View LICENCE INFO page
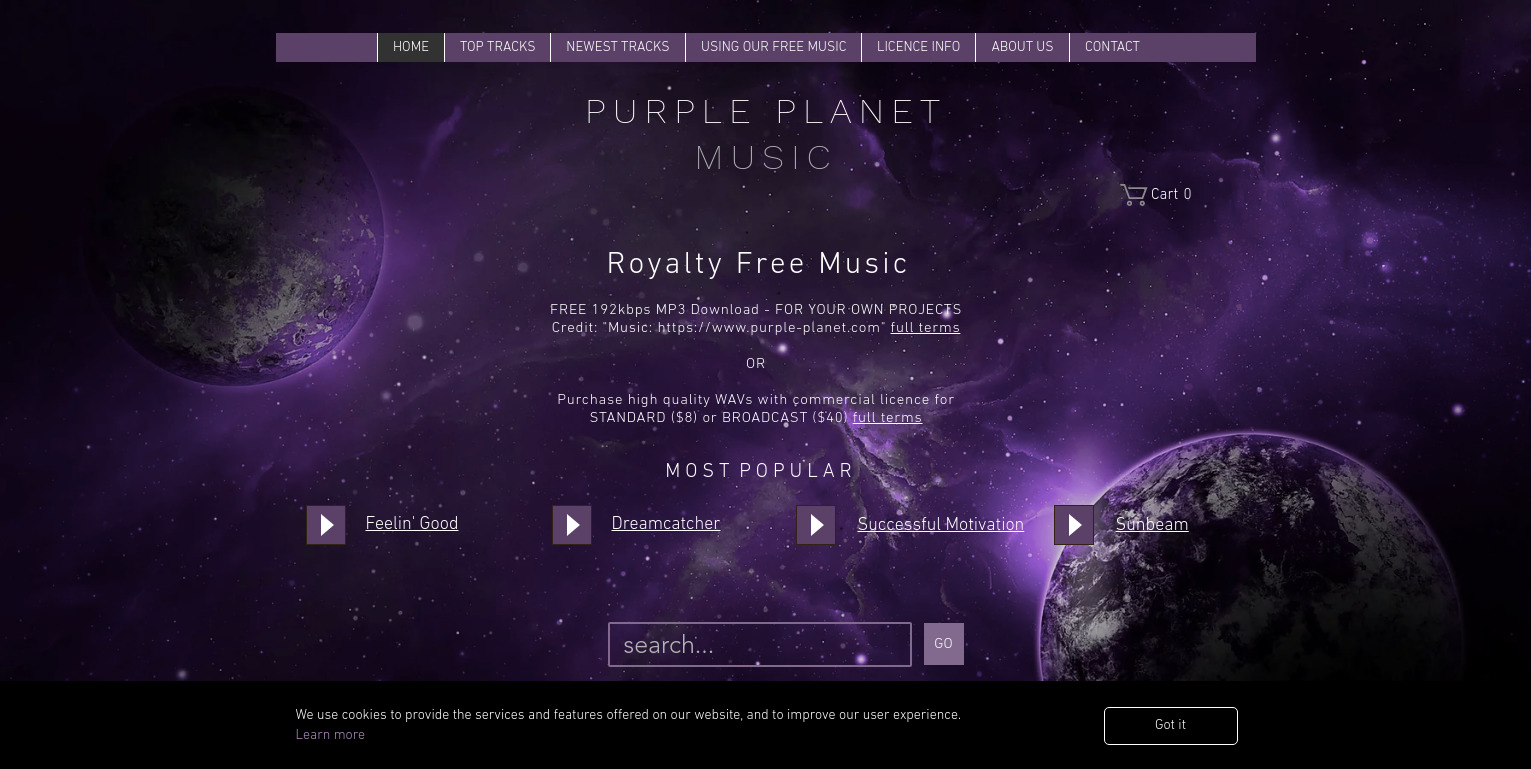1531x769 pixels. click(918, 47)
